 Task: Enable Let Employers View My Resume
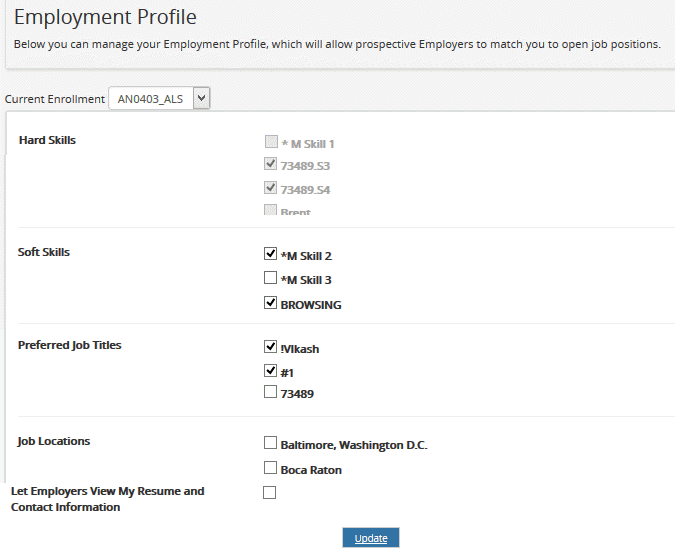(x=269, y=492)
